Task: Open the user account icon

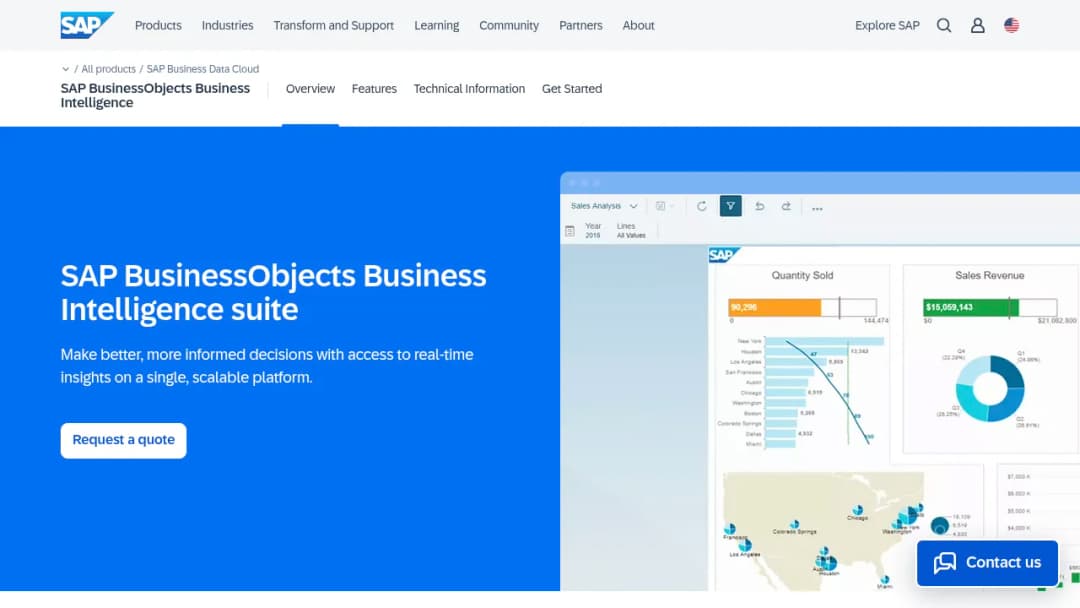Action: [977, 25]
